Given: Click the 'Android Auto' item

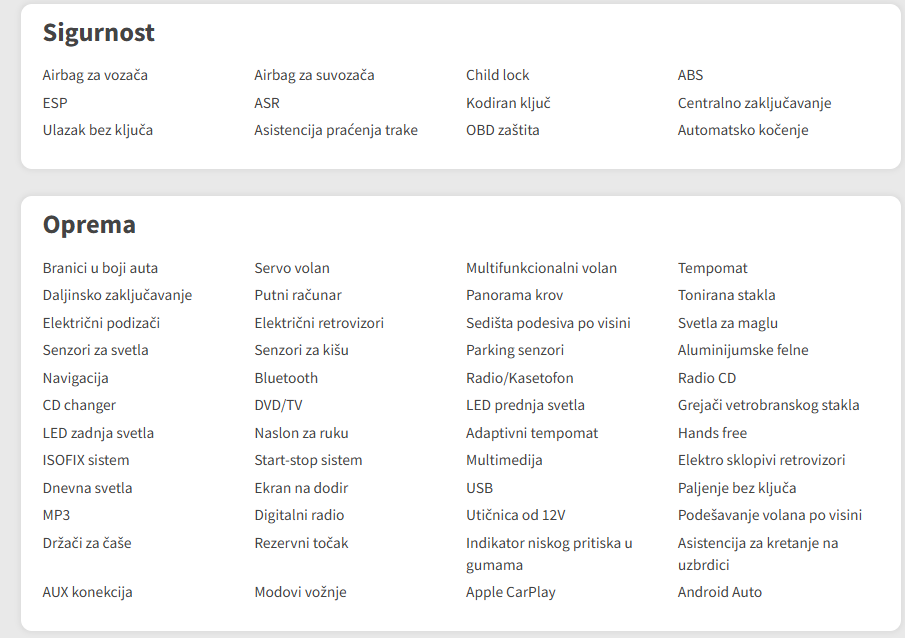Looking at the screenshot, I should [x=720, y=592].
